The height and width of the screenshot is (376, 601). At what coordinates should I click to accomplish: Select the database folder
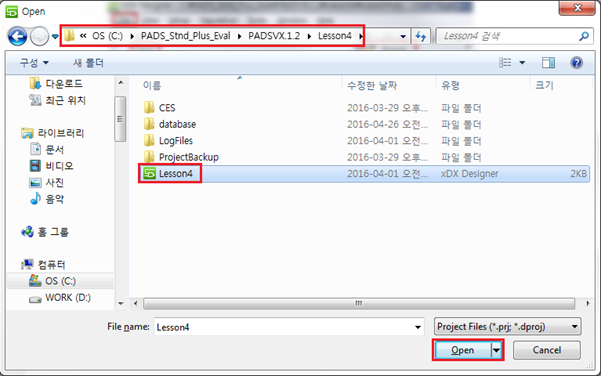point(177,125)
